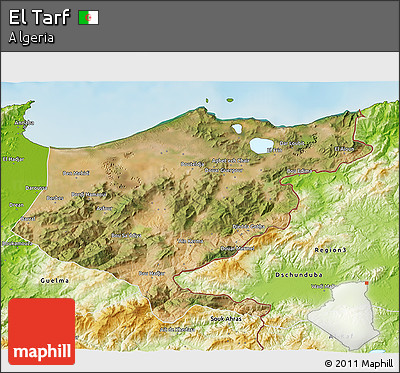Click the Drean town label

16,205
